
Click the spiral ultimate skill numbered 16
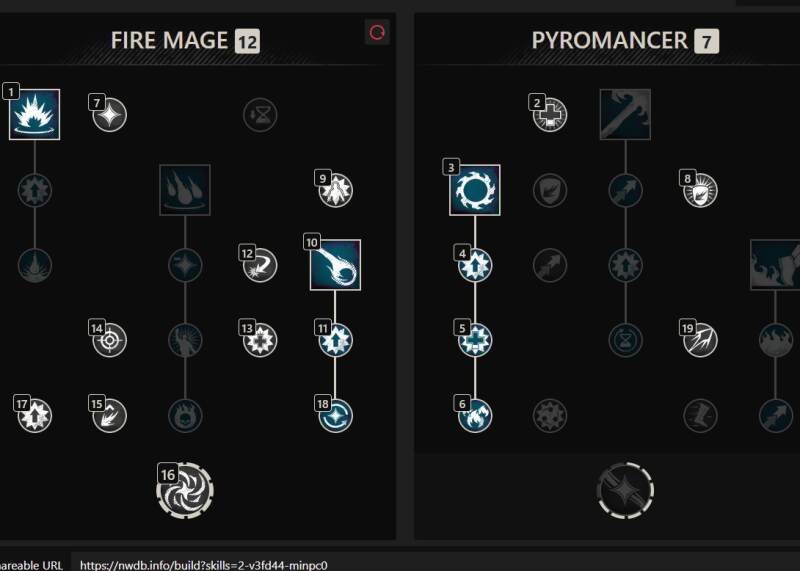point(185,490)
